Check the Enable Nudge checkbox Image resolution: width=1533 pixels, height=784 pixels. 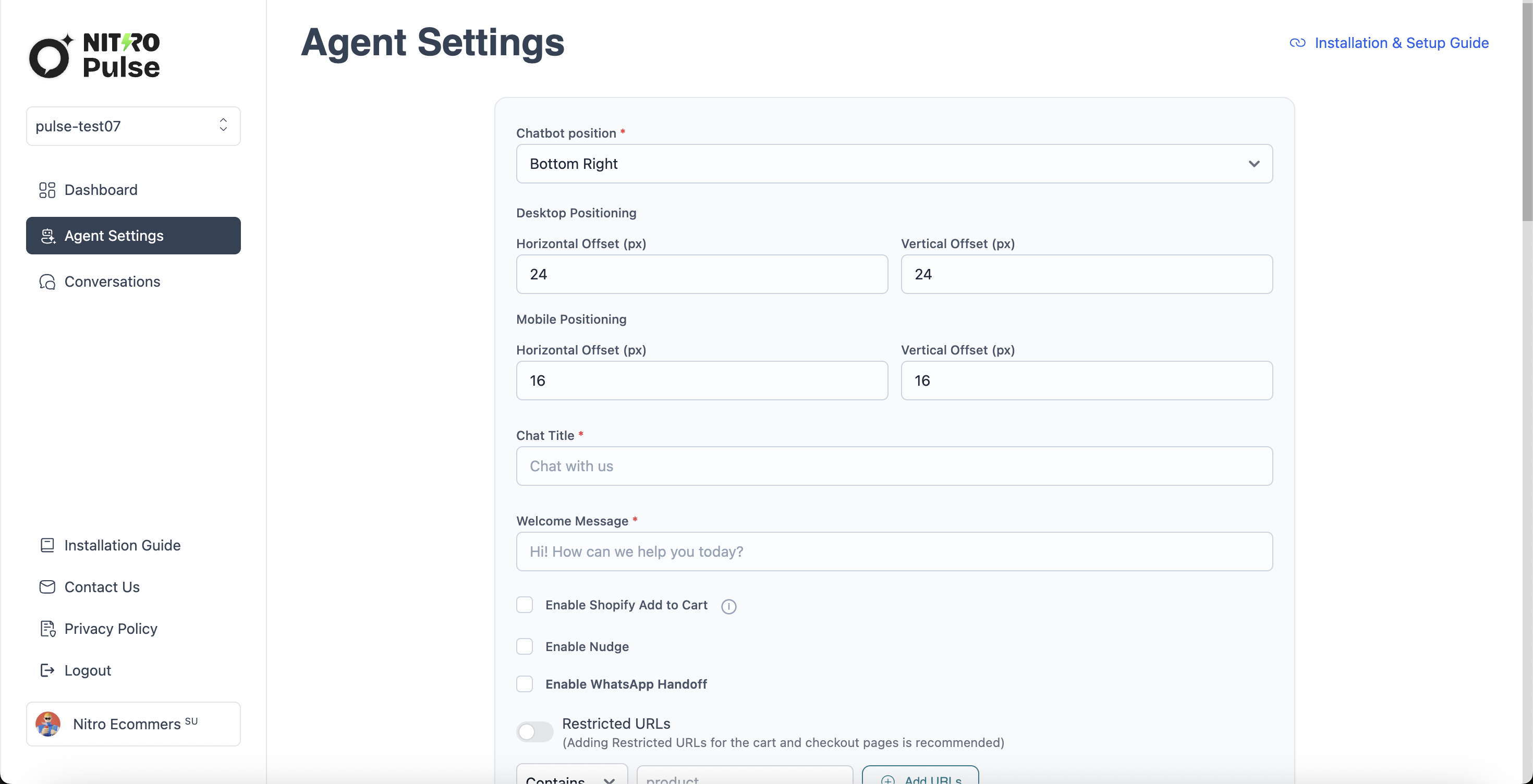coord(524,646)
